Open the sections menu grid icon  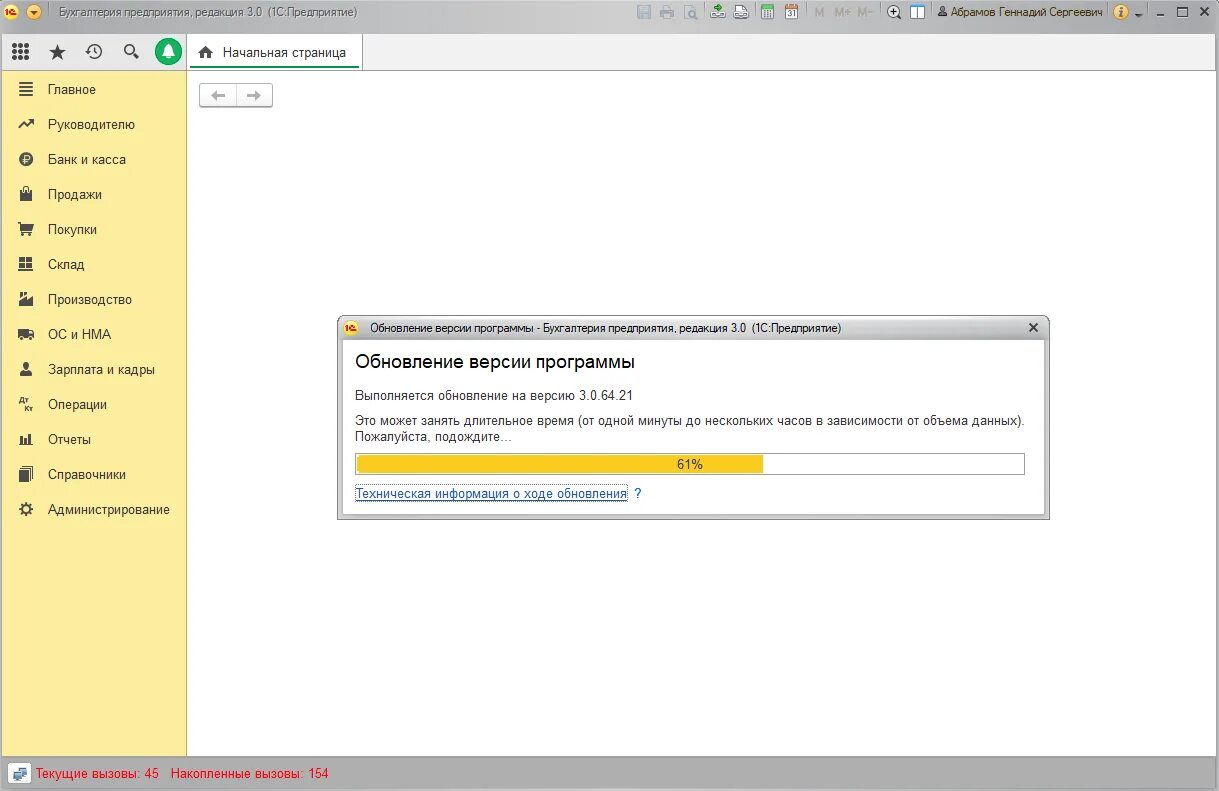(x=21, y=52)
